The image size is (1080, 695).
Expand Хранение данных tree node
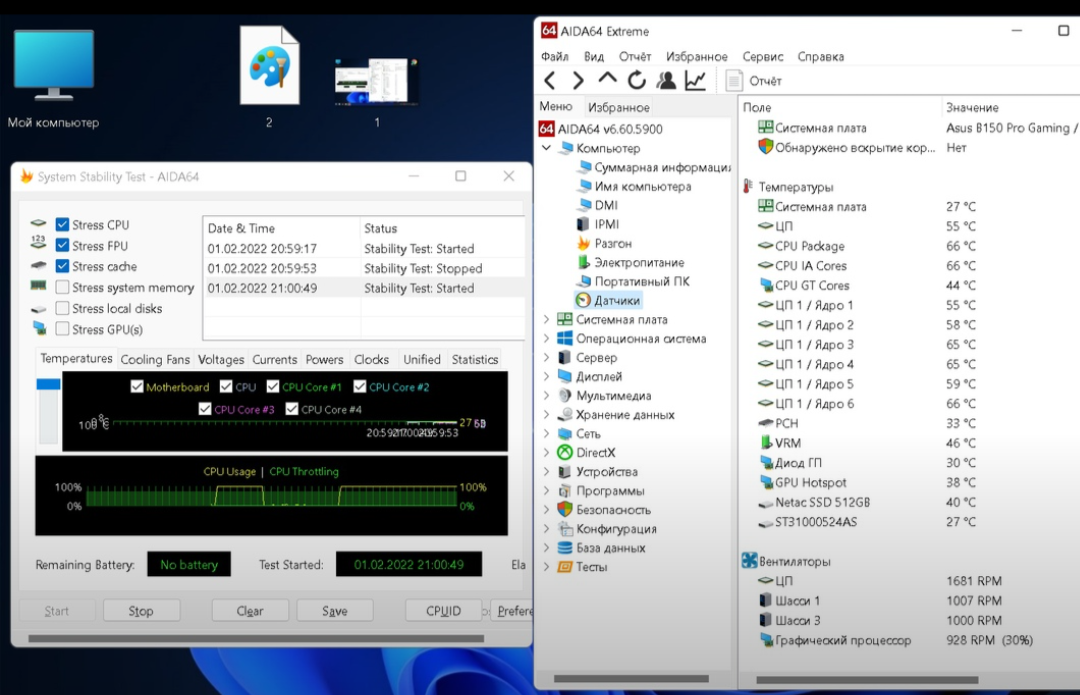546,415
